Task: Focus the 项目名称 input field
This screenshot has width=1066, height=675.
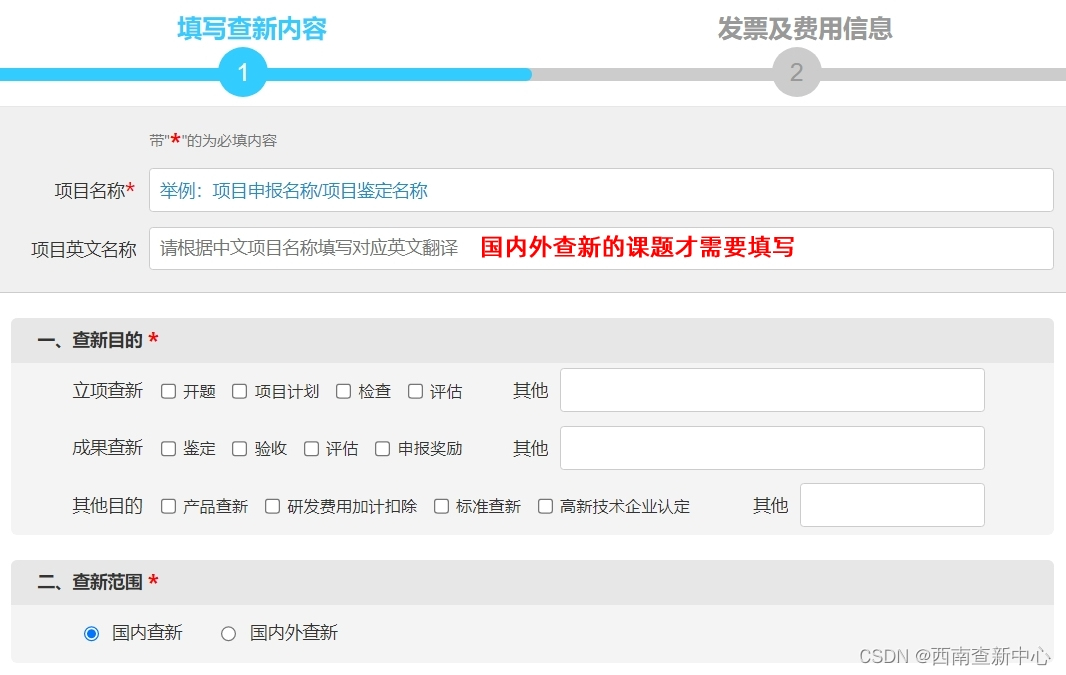Action: tap(601, 190)
